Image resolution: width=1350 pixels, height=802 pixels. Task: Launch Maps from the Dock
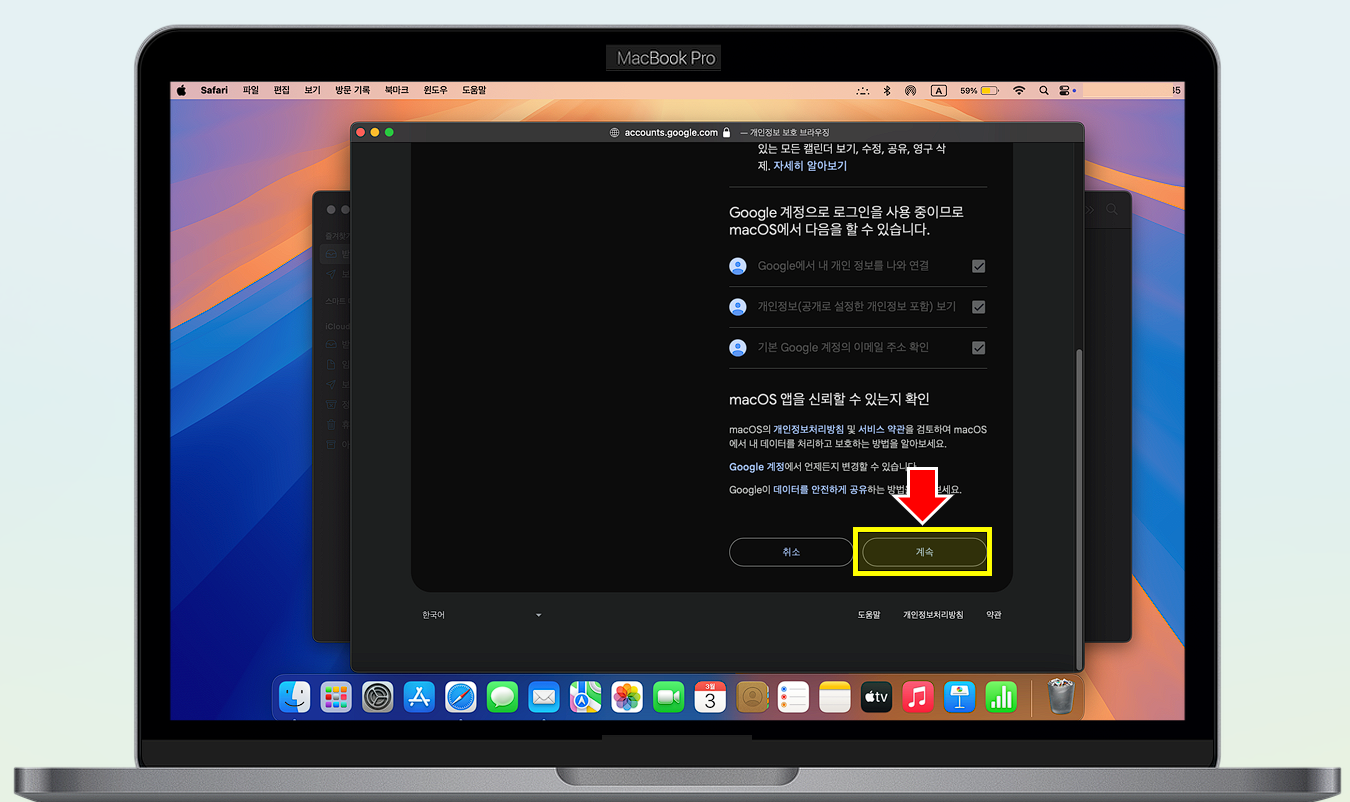(x=586, y=696)
